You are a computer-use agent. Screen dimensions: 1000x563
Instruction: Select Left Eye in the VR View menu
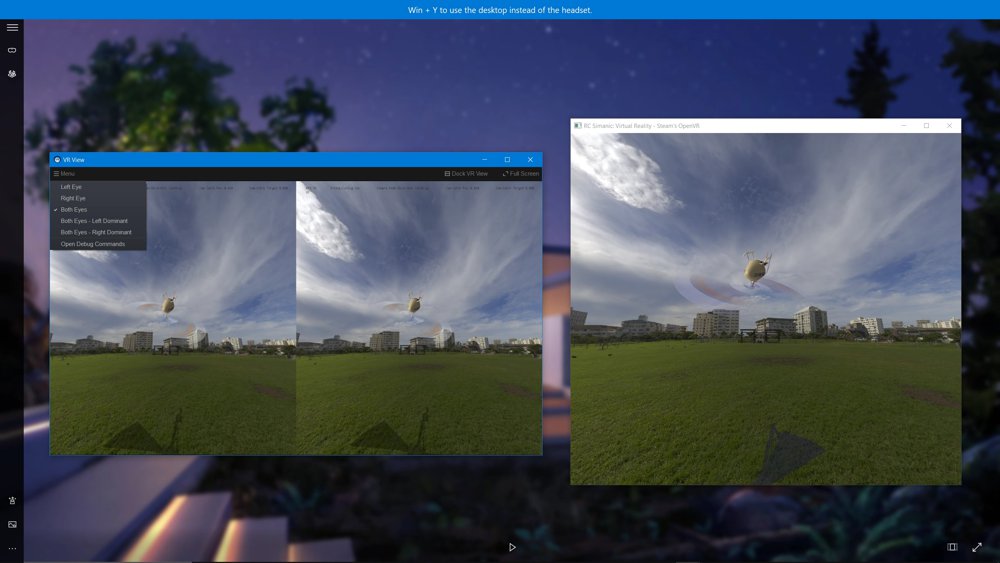coord(71,187)
